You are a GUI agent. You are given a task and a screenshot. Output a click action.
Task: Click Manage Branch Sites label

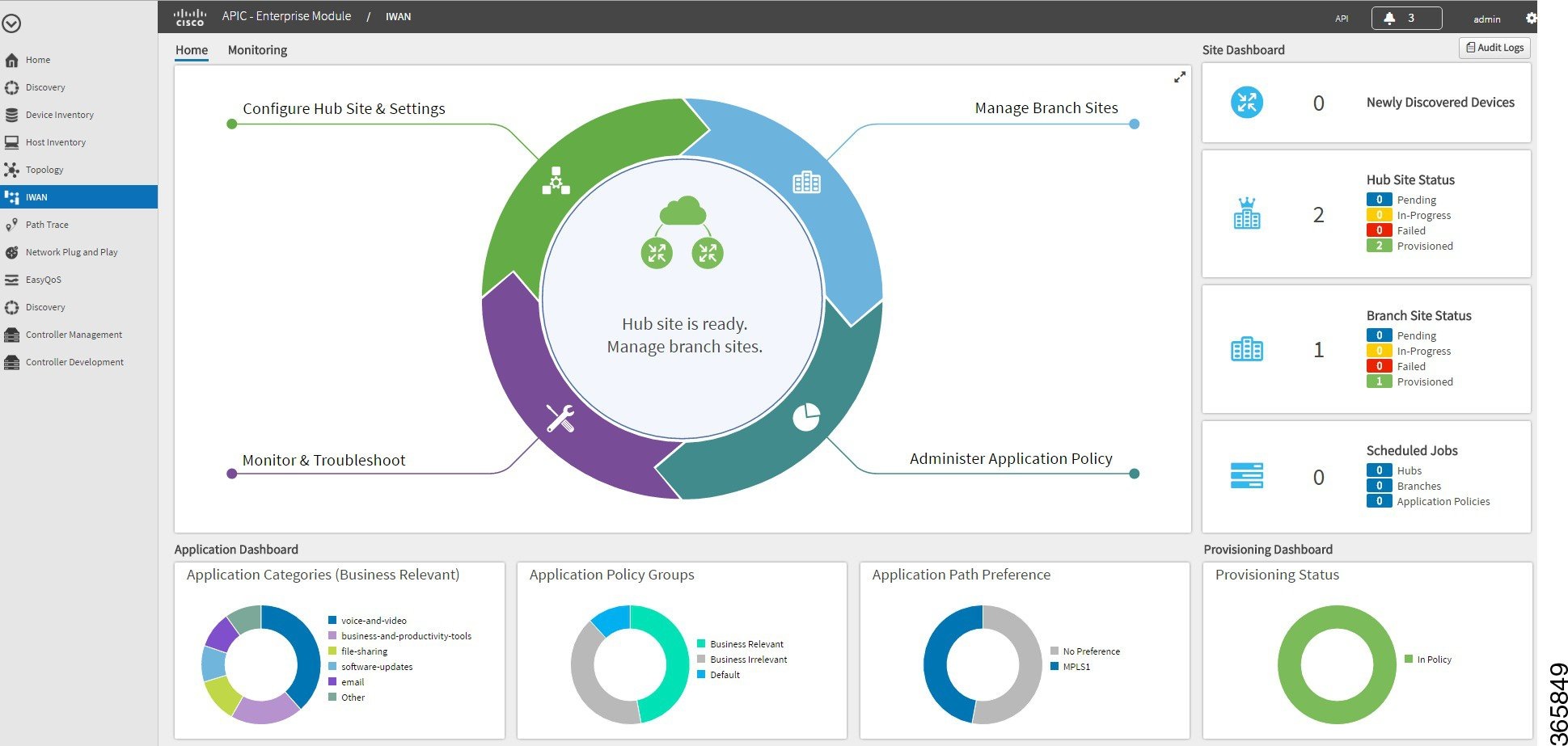click(1046, 107)
